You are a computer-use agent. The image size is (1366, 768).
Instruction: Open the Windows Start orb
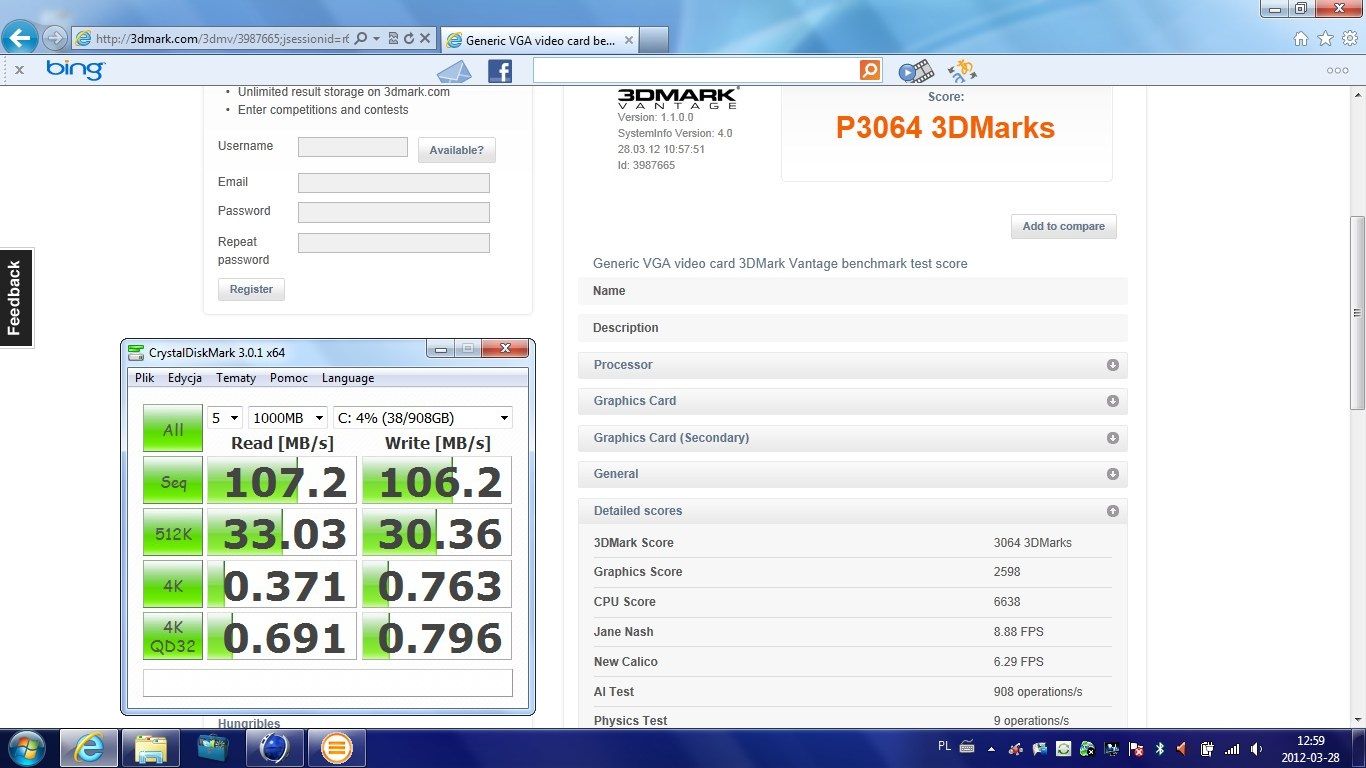point(25,748)
